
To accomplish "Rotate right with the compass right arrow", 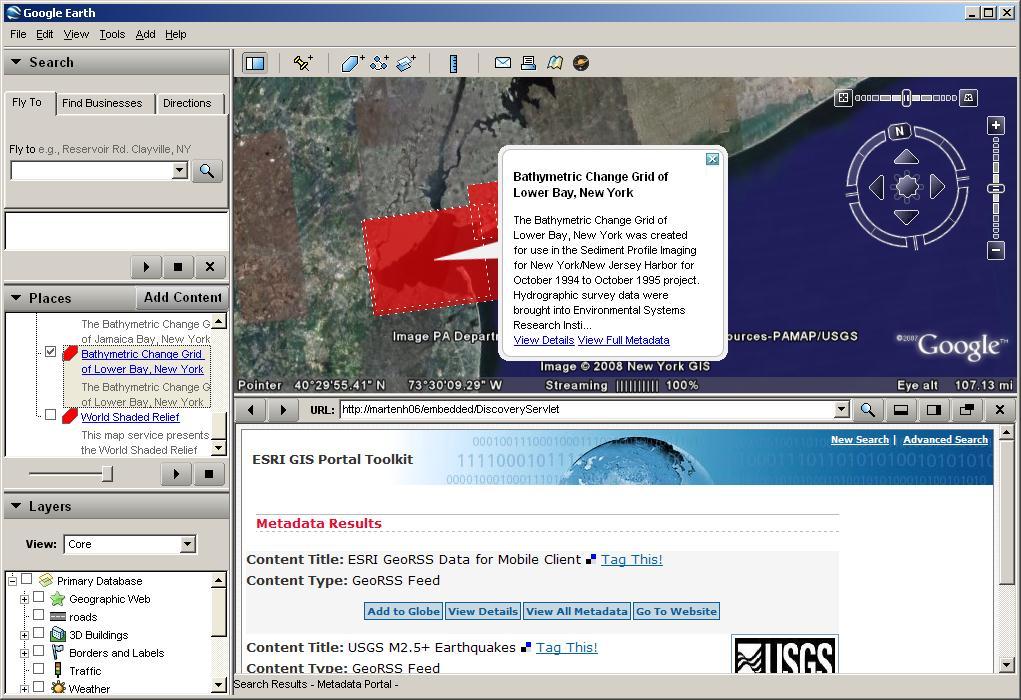I will pyautogui.click(x=937, y=187).
